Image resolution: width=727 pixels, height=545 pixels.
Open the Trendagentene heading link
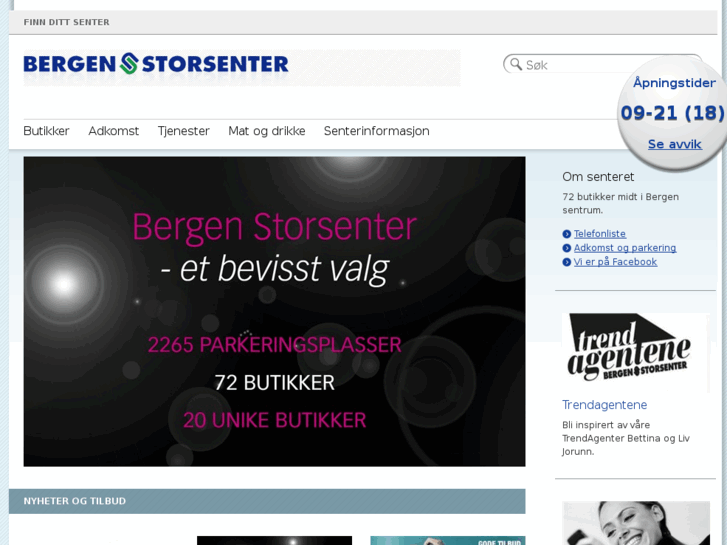click(605, 404)
